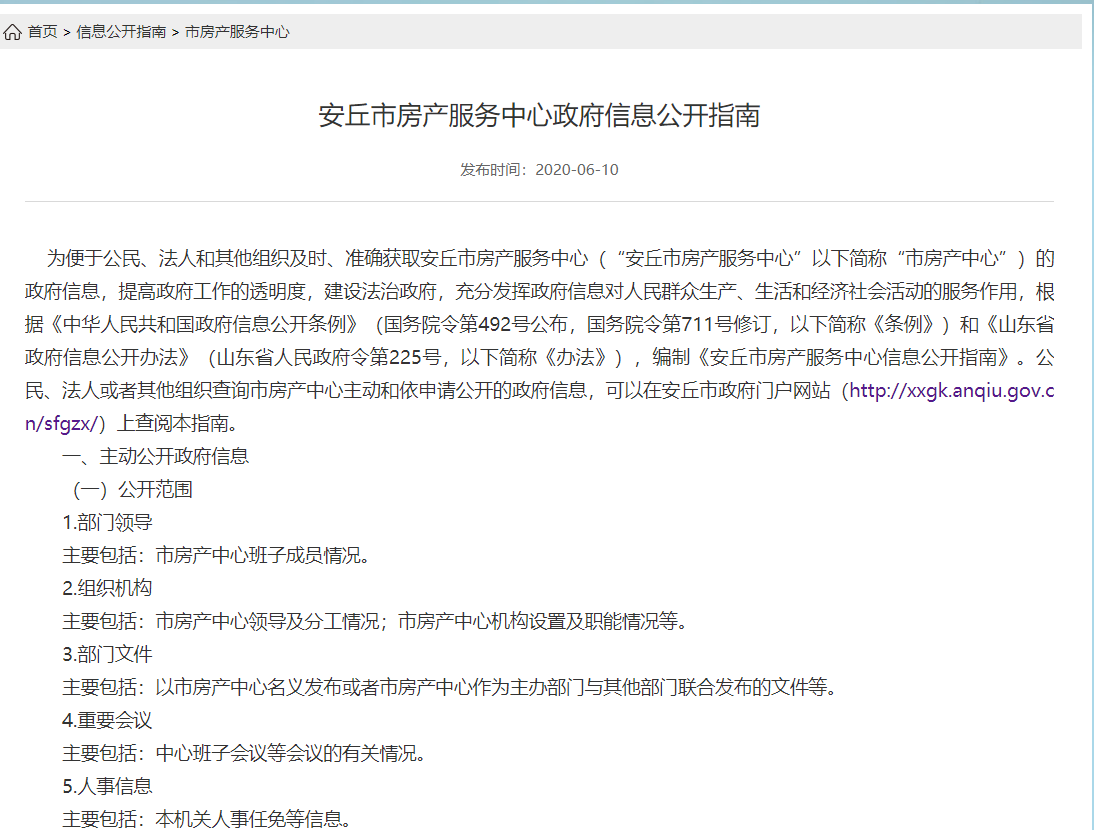
Task: Click the line 中心班子会议等会议的有关情况
Action: 244,753
